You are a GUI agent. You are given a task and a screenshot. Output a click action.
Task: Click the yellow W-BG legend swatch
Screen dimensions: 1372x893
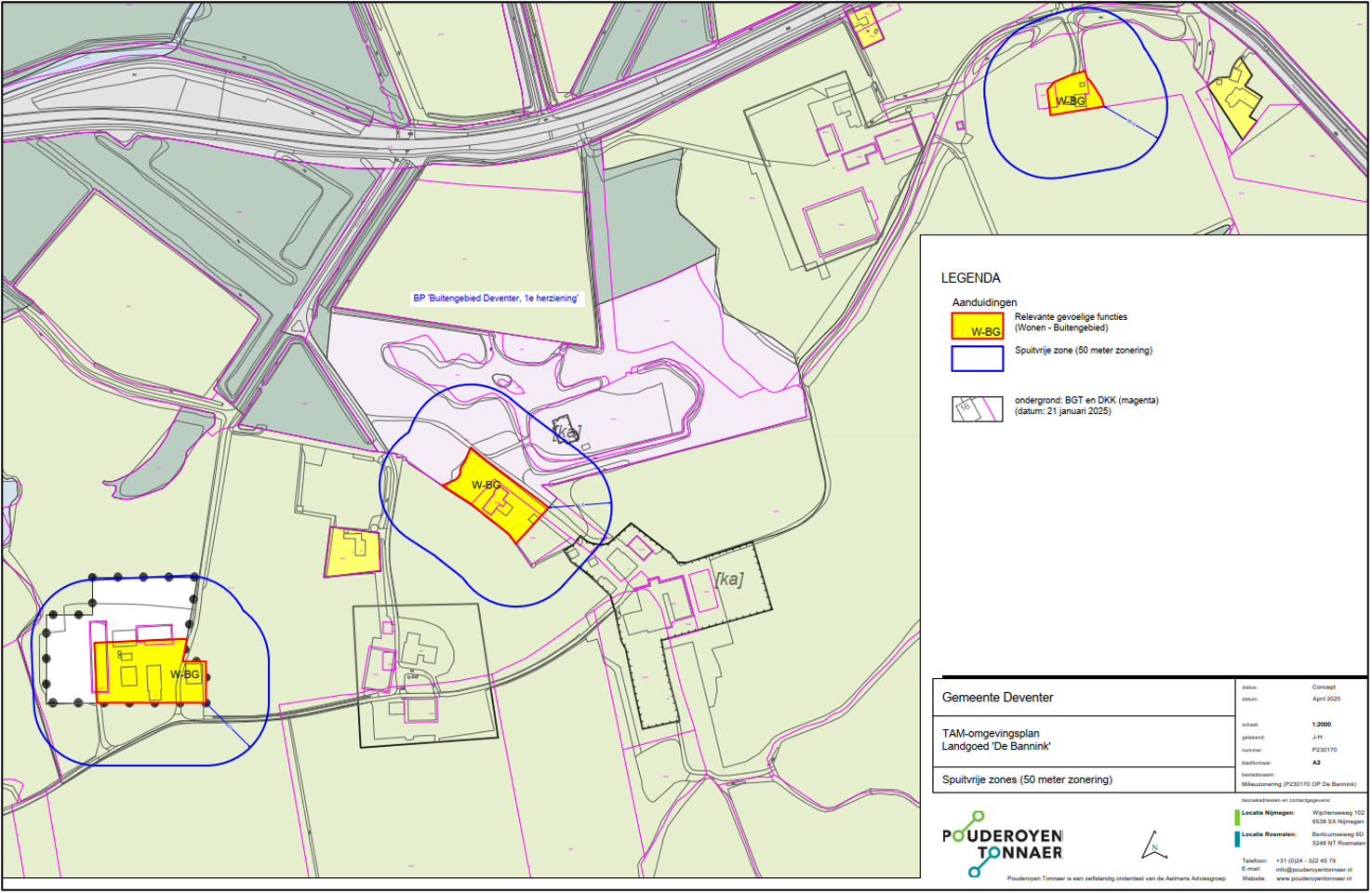tap(977, 326)
